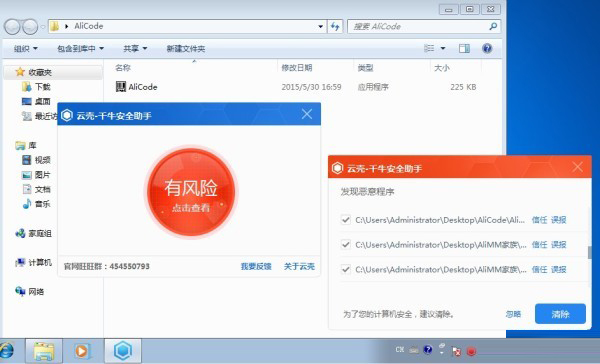Click 误报 for the last AliMM家族 entry
This screenshot has width=600, height=364.
pyautogui.click(x=558, y=269)
